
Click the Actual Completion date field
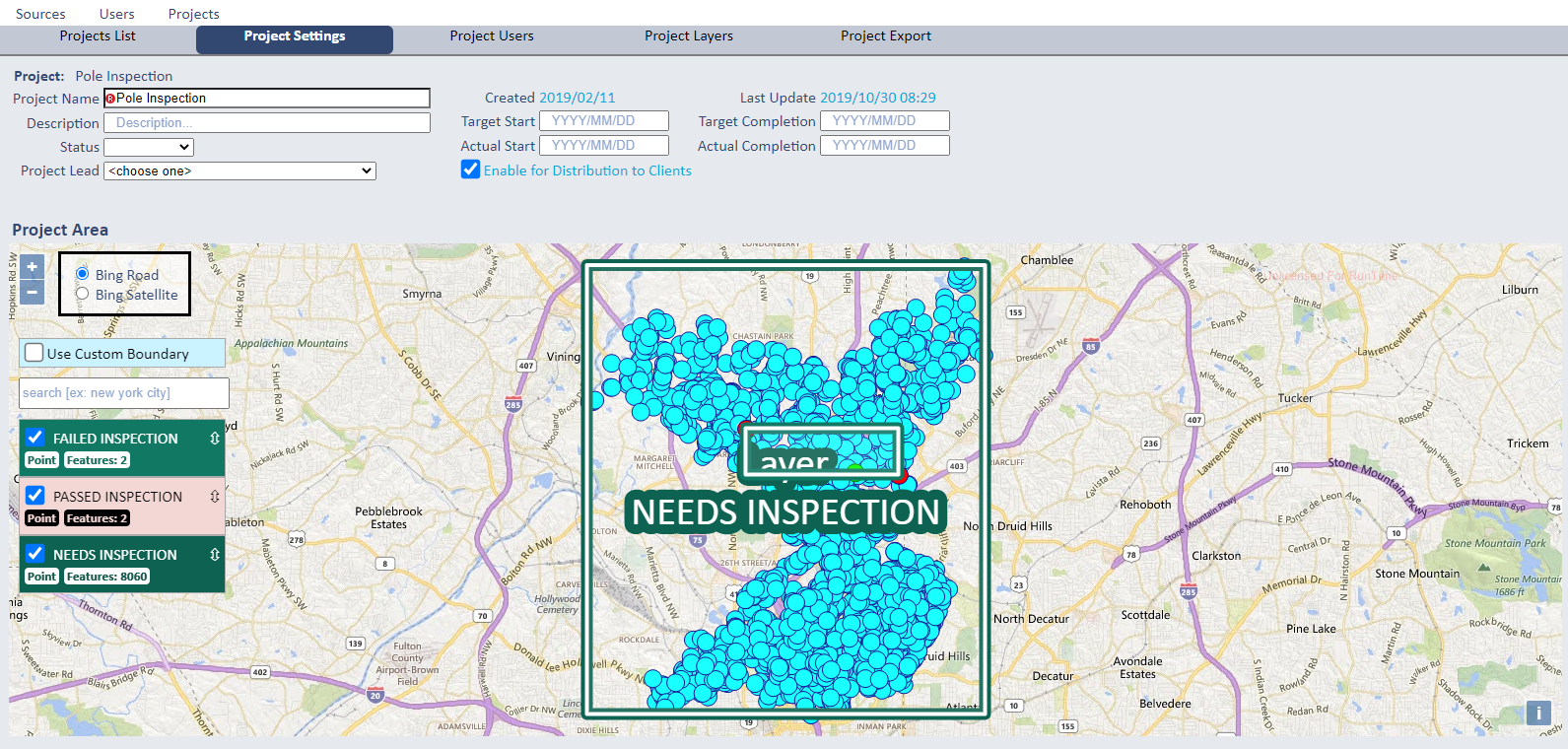tap(885, 145)
